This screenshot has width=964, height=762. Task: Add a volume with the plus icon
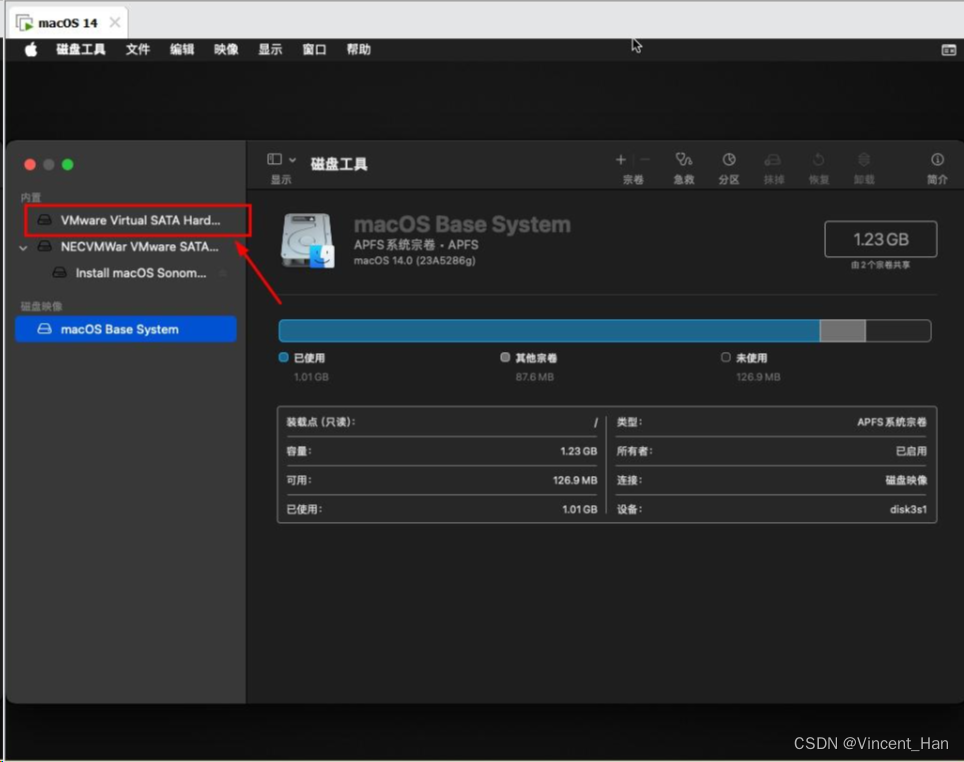(621, 160)
